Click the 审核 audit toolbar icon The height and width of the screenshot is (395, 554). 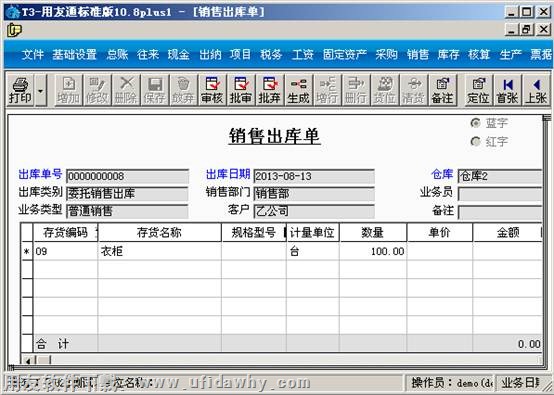coord(212,90)
